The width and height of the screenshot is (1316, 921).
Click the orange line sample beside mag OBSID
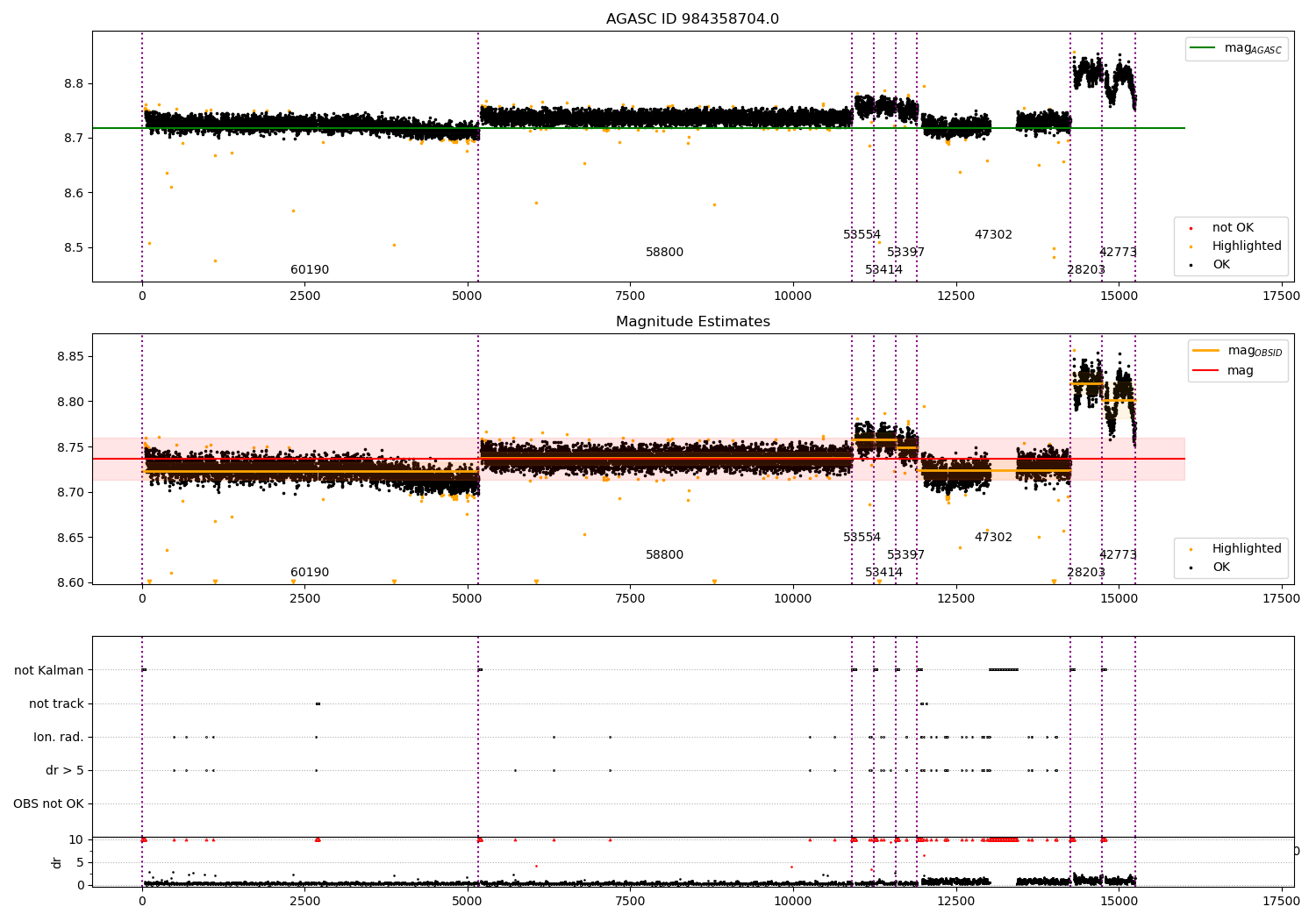[x=1206, y=351]
